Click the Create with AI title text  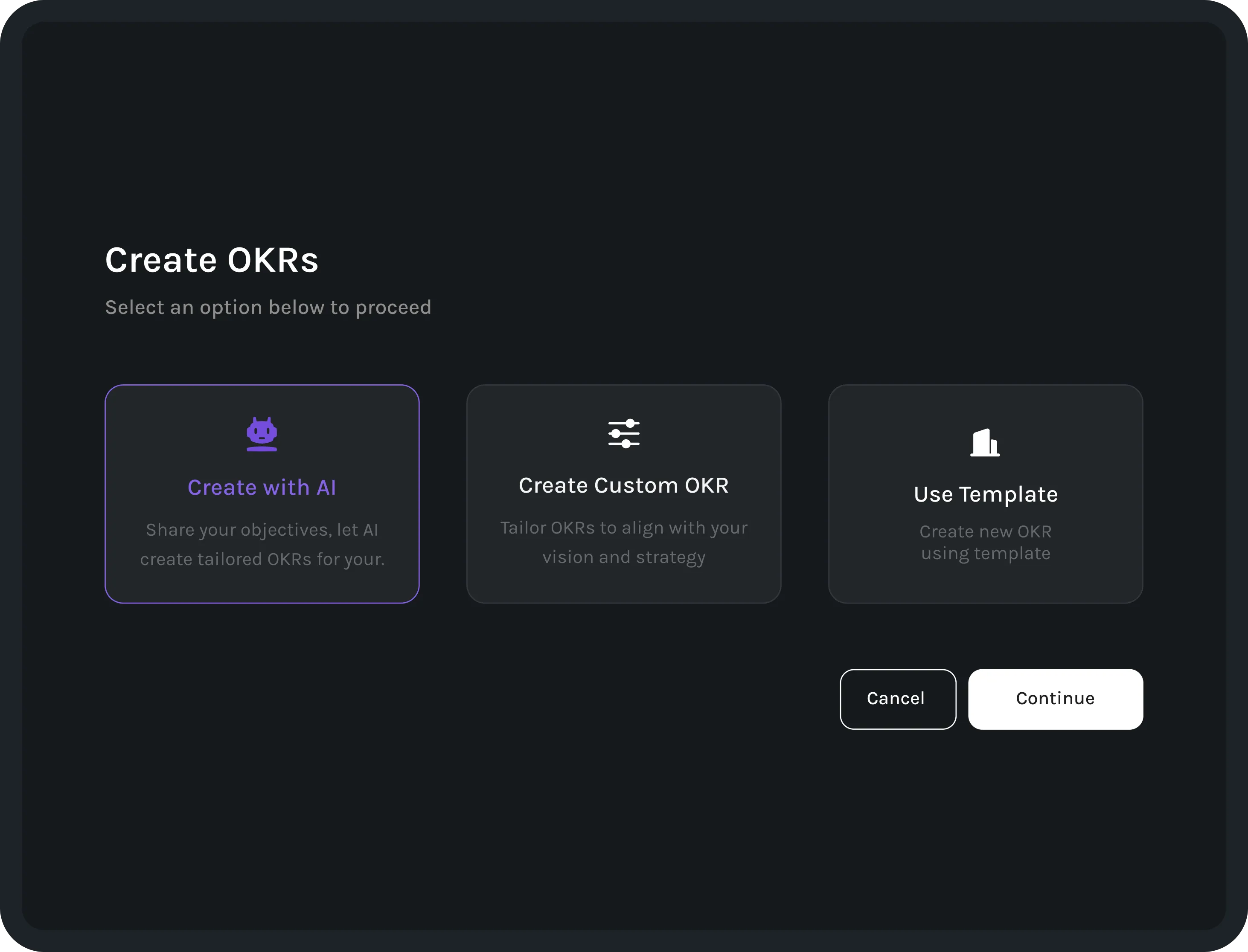click(262, 488)
